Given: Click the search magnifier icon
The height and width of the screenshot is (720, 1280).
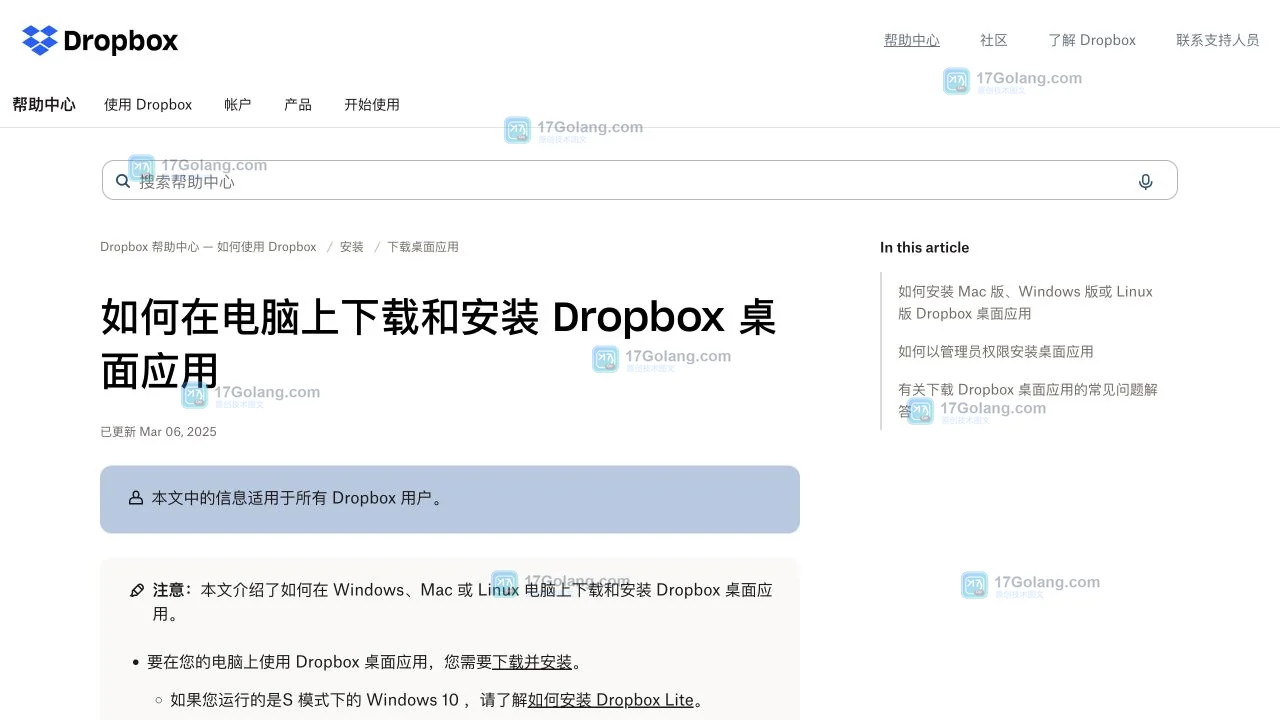Looking at the screenshot, I should [x=123, y=181].
